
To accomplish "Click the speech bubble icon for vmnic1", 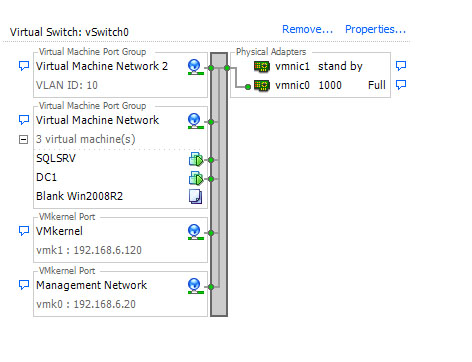I will [x=401, y=66].
